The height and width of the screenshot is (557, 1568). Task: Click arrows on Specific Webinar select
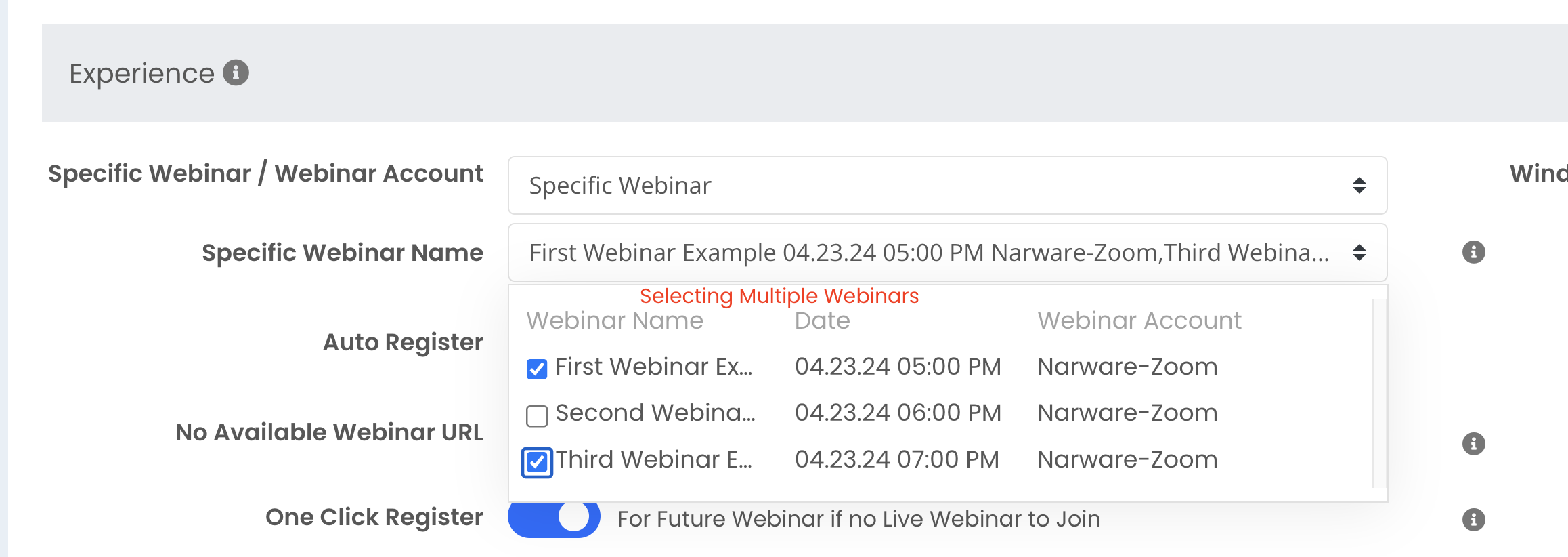(x=1359, y=186)
